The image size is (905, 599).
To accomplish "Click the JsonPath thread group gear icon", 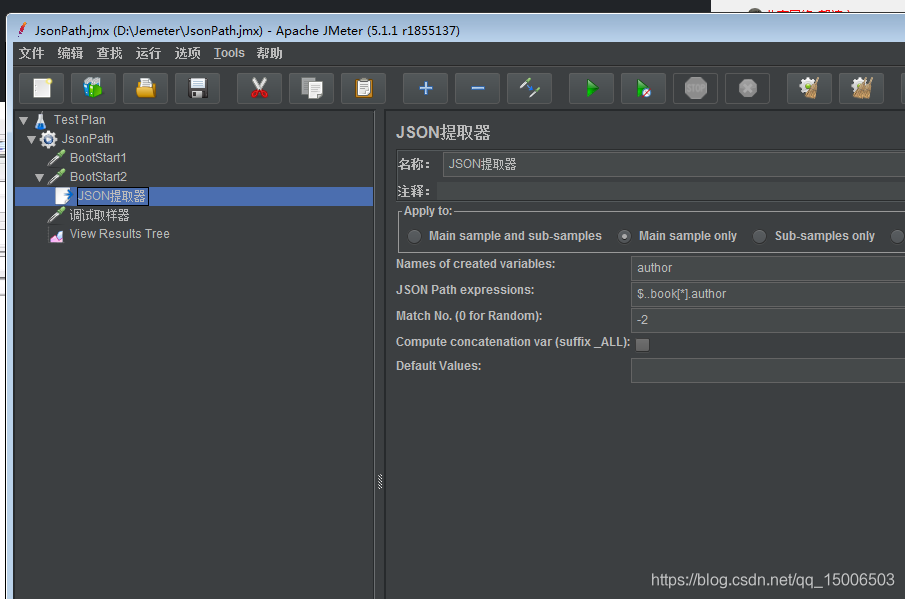I will 48,139.
